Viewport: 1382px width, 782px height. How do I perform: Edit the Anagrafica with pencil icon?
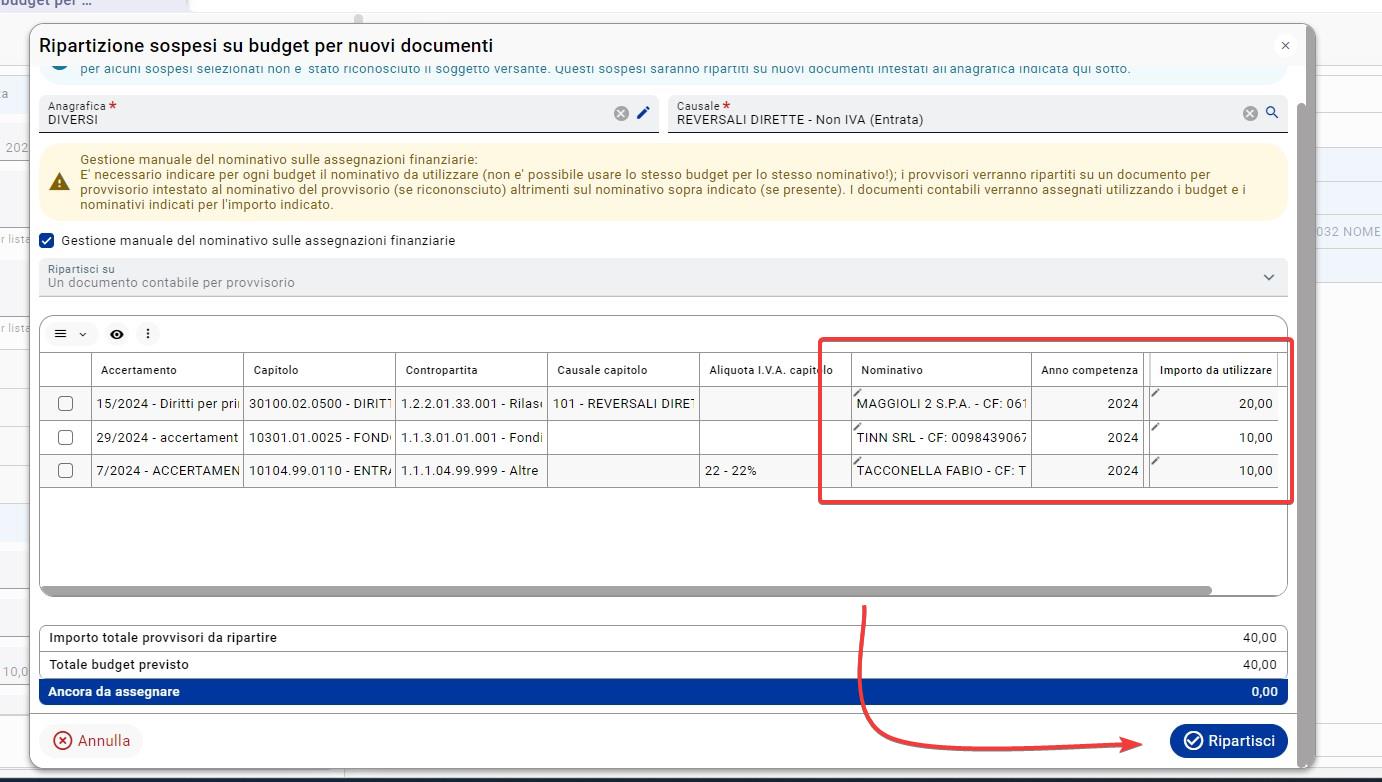pos(643,113)
